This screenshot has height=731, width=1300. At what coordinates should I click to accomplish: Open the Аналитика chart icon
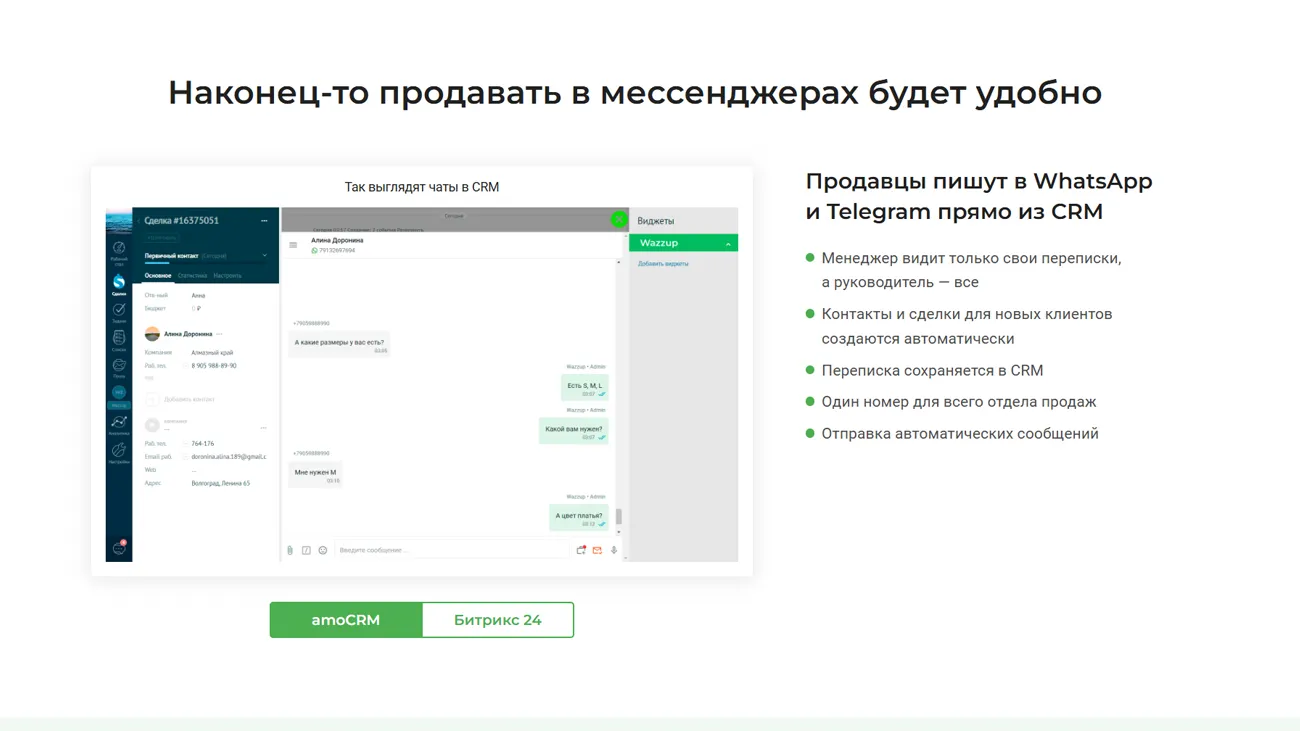pos(119,423)
